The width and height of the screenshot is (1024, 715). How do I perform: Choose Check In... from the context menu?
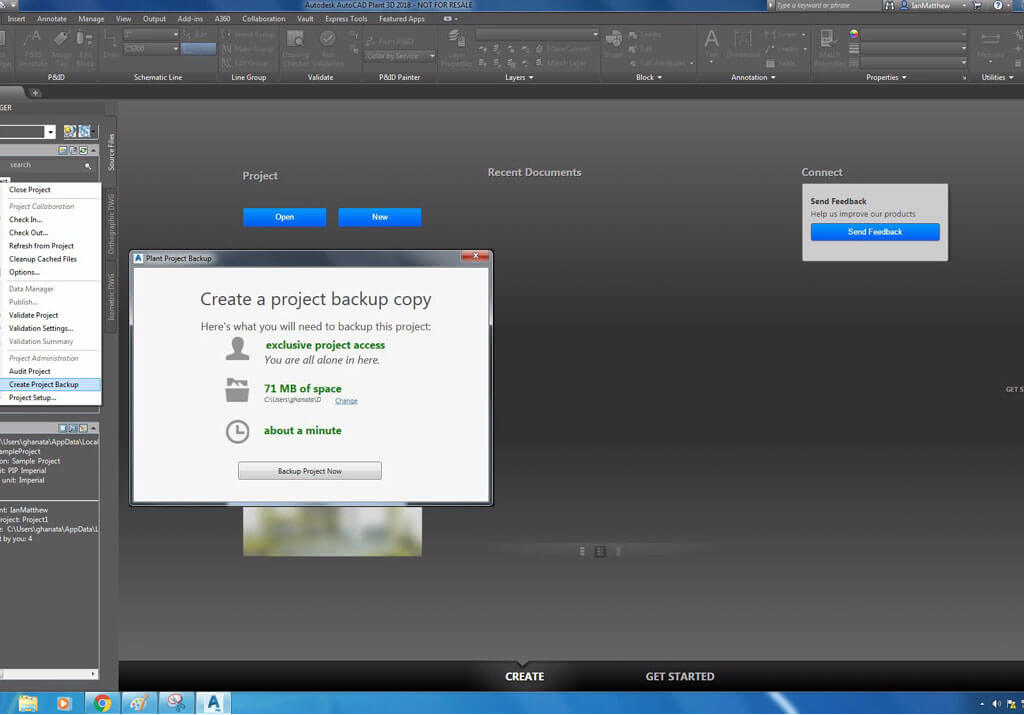click(50, 220)
